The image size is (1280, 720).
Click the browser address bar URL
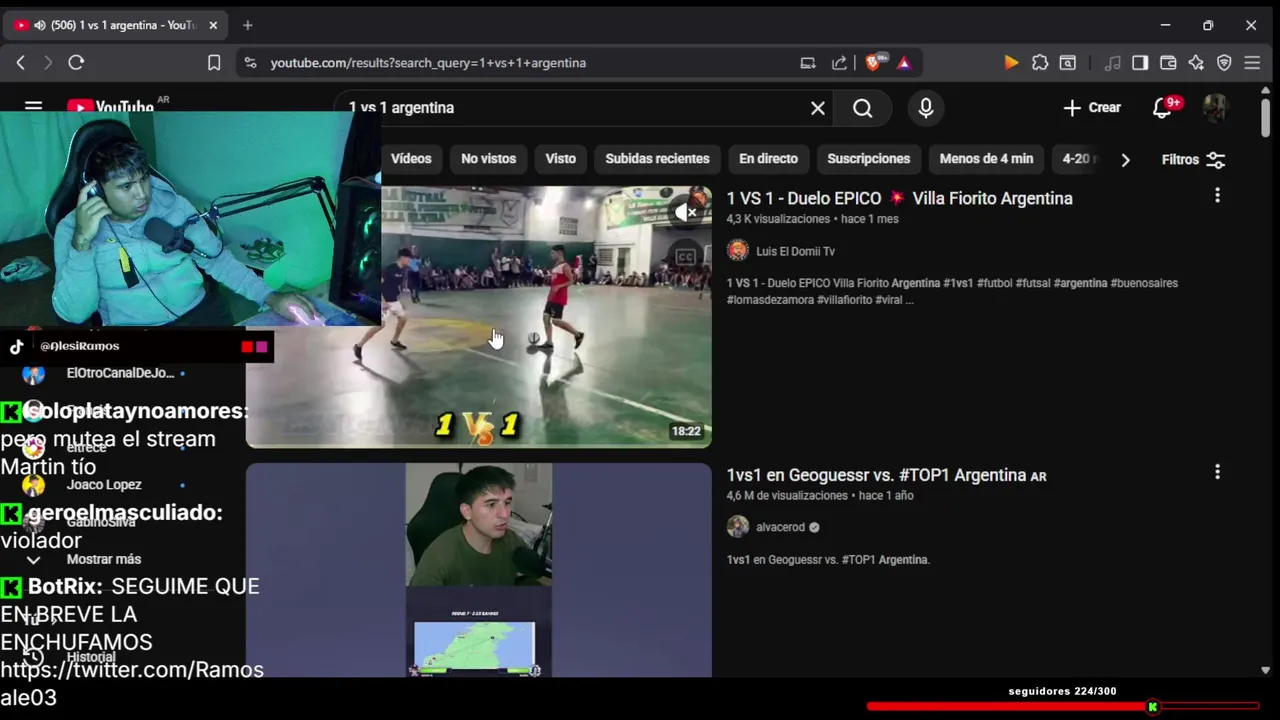pyautogui.click(x=428, y=62)
